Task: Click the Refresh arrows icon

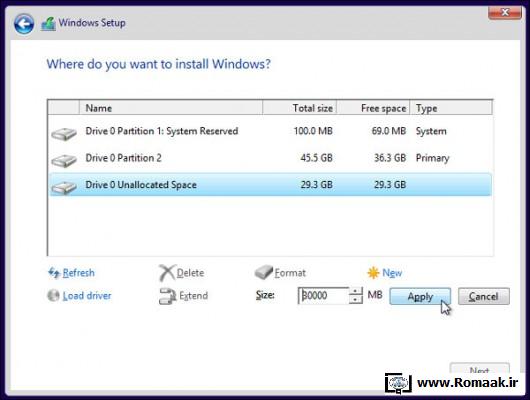Action: pyautogui.click(x=54, y=273)
